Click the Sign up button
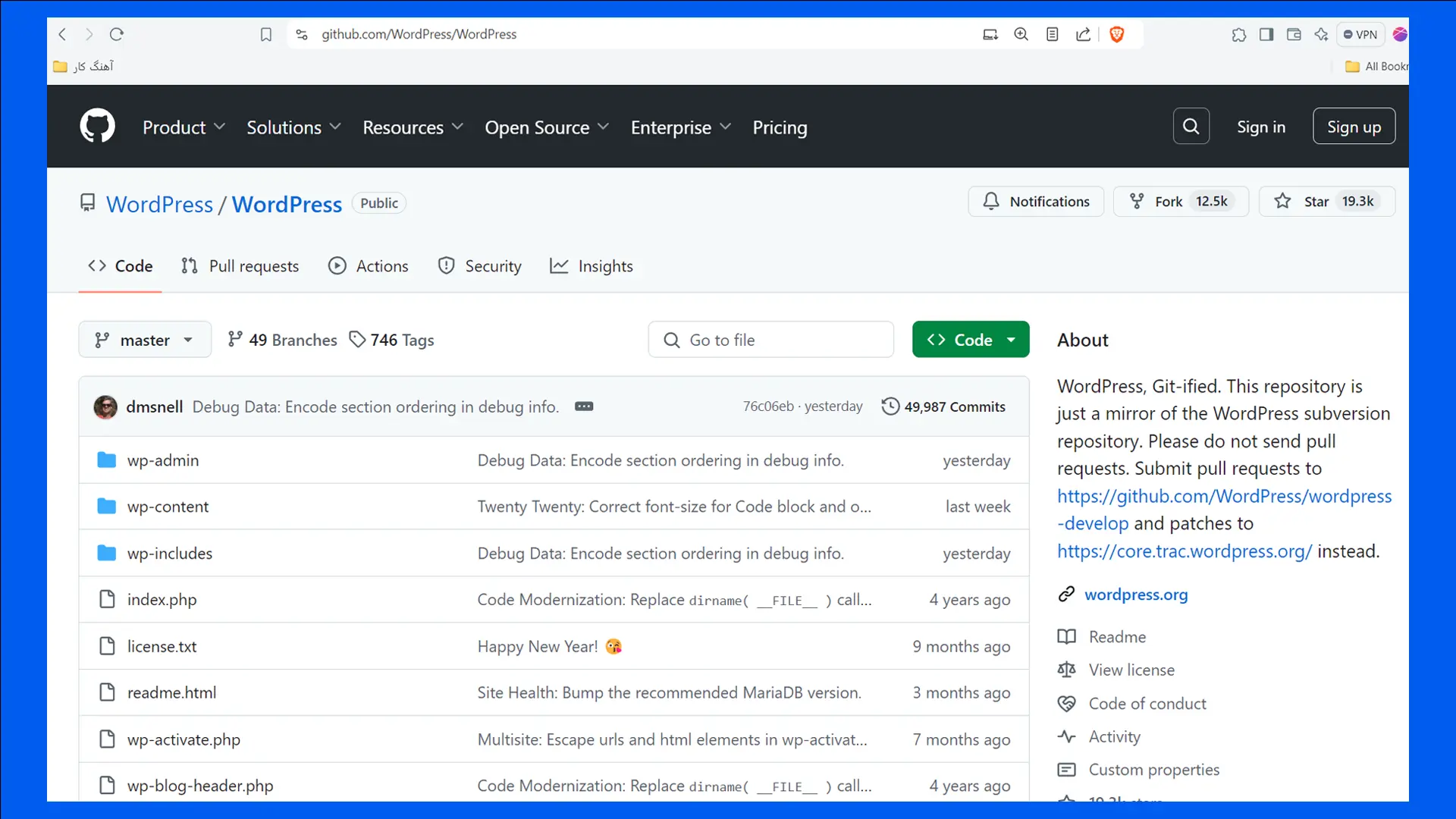Screen dimensions: 1456x819 coord(1354,127)
